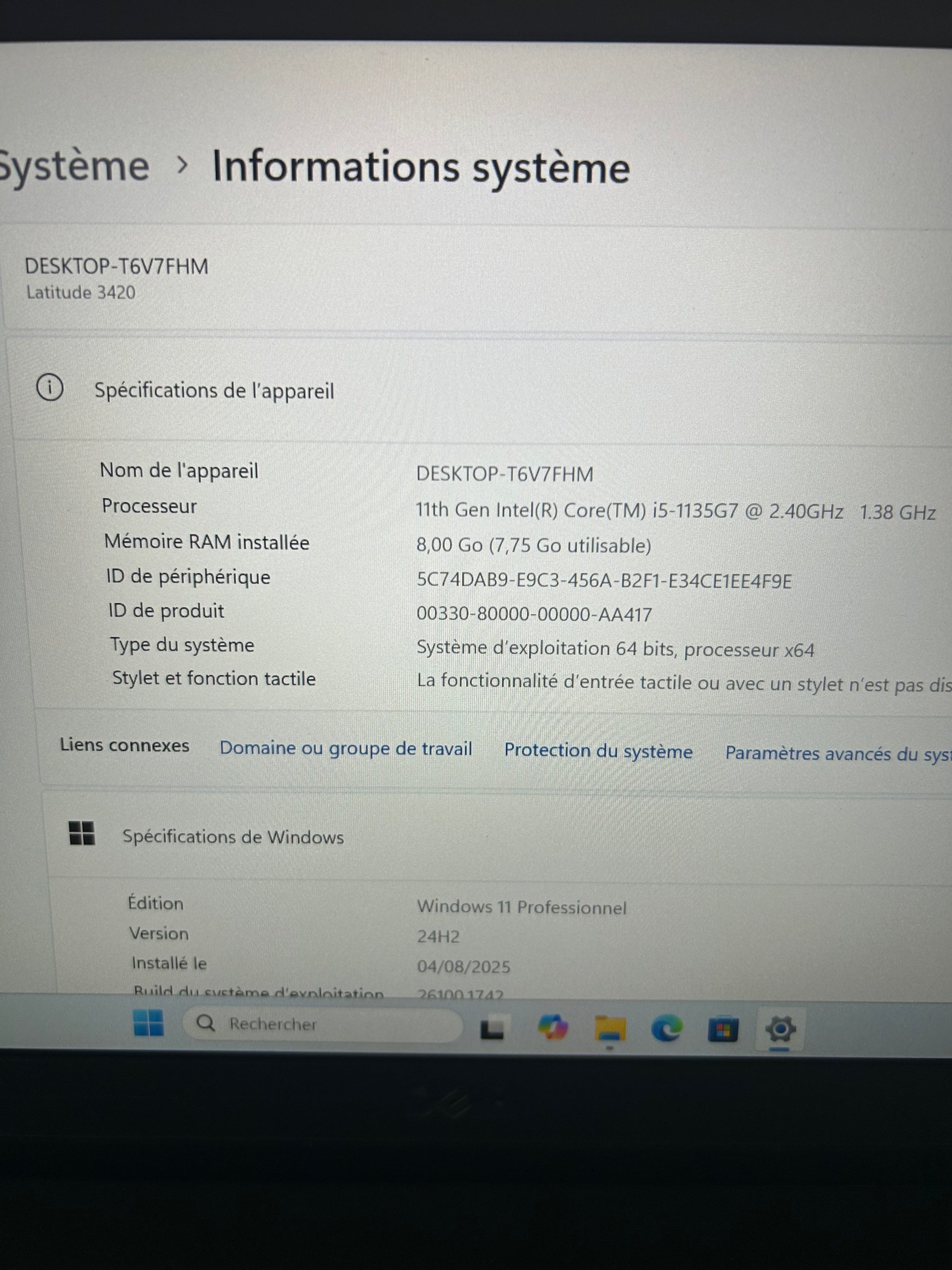Screen dimensions: 952x1270
Task: Click the Informations système page title
Action: click(x=421, y=168)
